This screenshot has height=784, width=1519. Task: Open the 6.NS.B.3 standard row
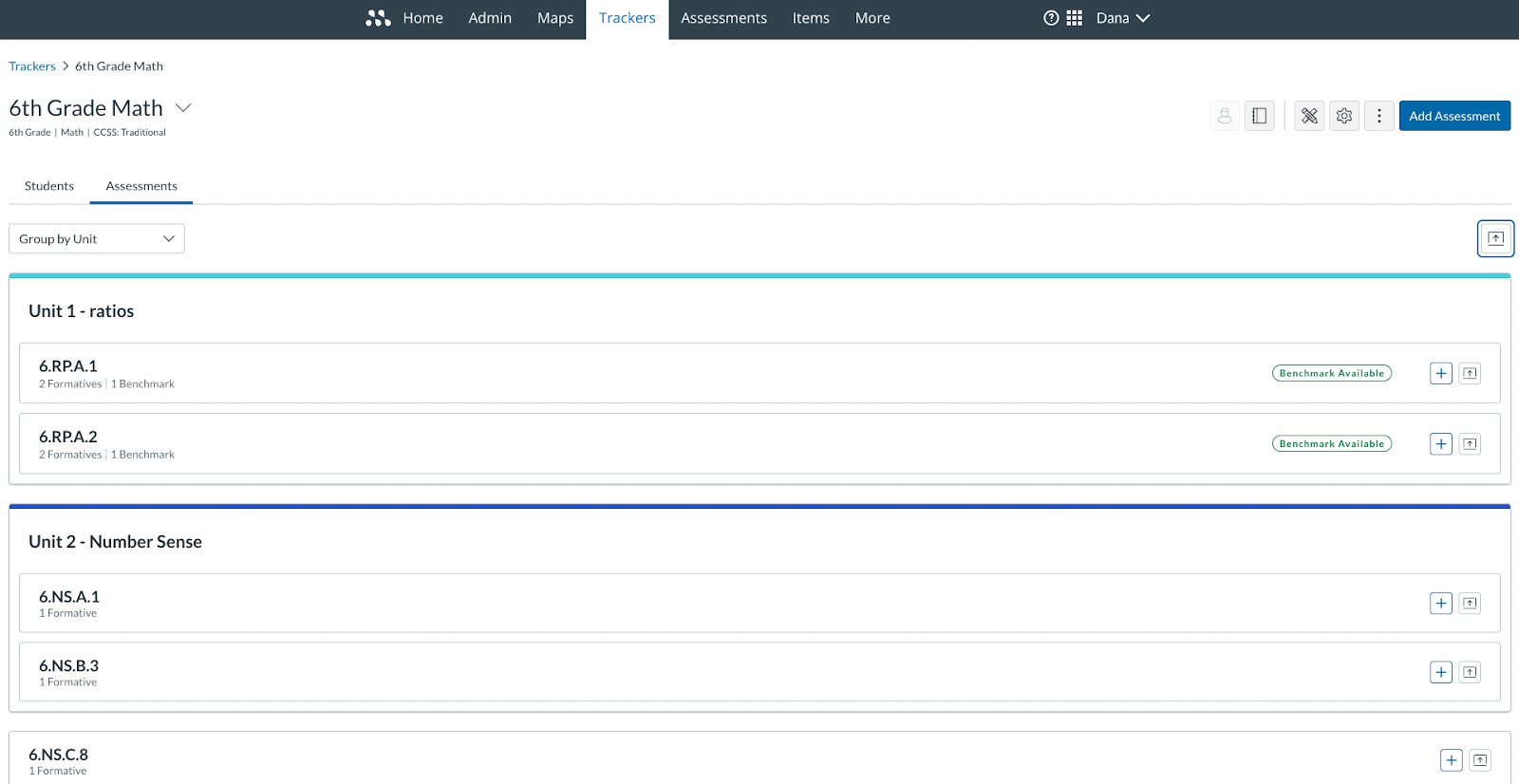pyautogui.click(x=759, y=672)
